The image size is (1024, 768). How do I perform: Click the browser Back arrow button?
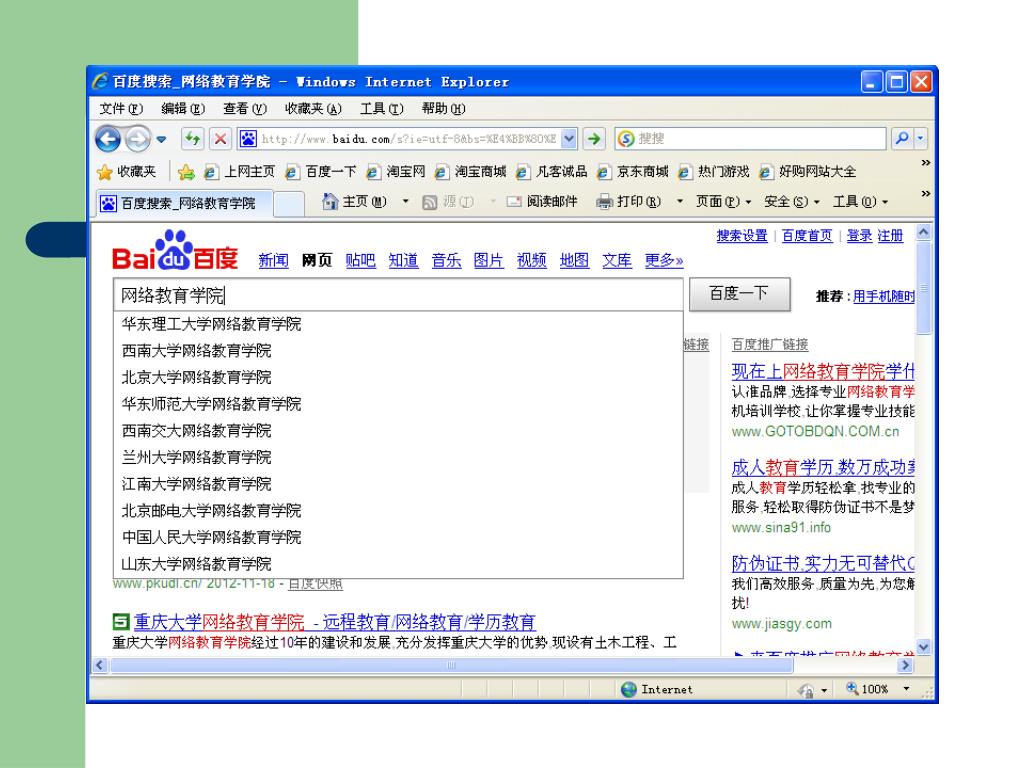pyautogui.click(x=108, y=139)
